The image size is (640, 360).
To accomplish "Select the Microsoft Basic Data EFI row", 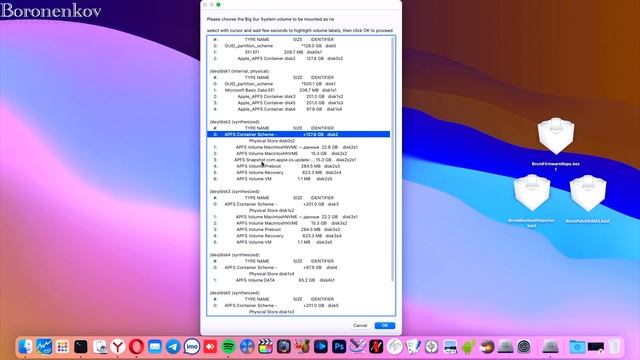I will [x=298, y=90].
